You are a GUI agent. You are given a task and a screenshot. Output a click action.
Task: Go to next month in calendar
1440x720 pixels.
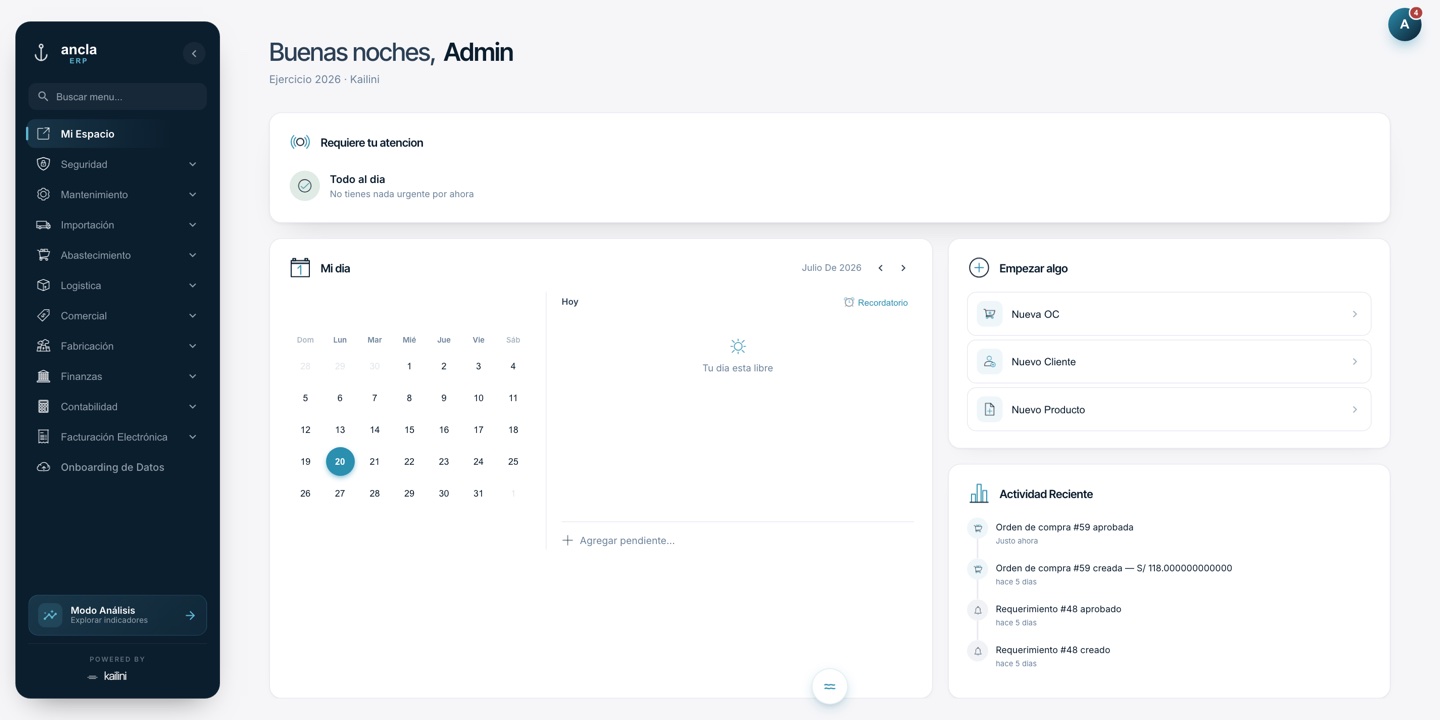[903, 268]
